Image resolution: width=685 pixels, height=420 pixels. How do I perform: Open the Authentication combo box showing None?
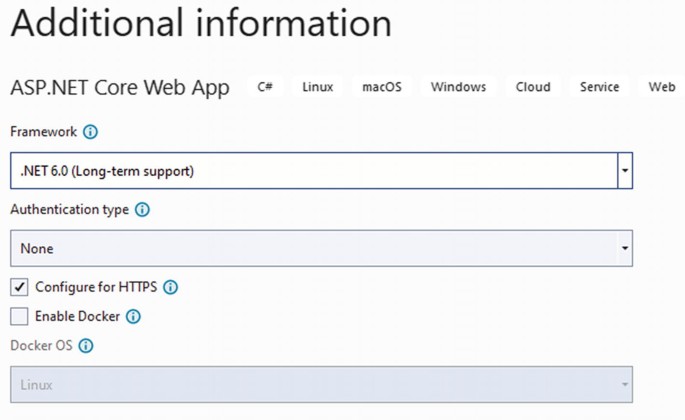(x=322, y=248)
